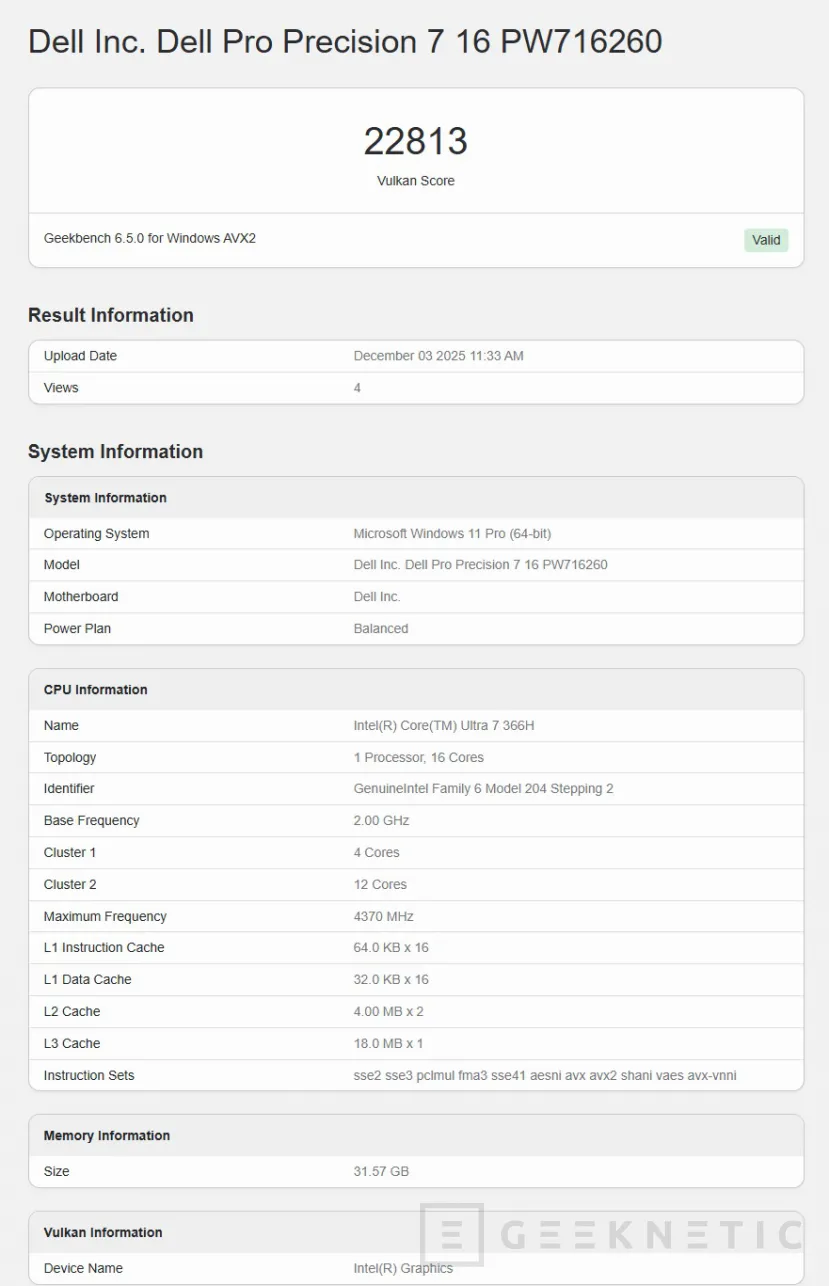Click the Views row label
The width and height of the screenshot is (829, 1286).
click(x=61, y=388)
